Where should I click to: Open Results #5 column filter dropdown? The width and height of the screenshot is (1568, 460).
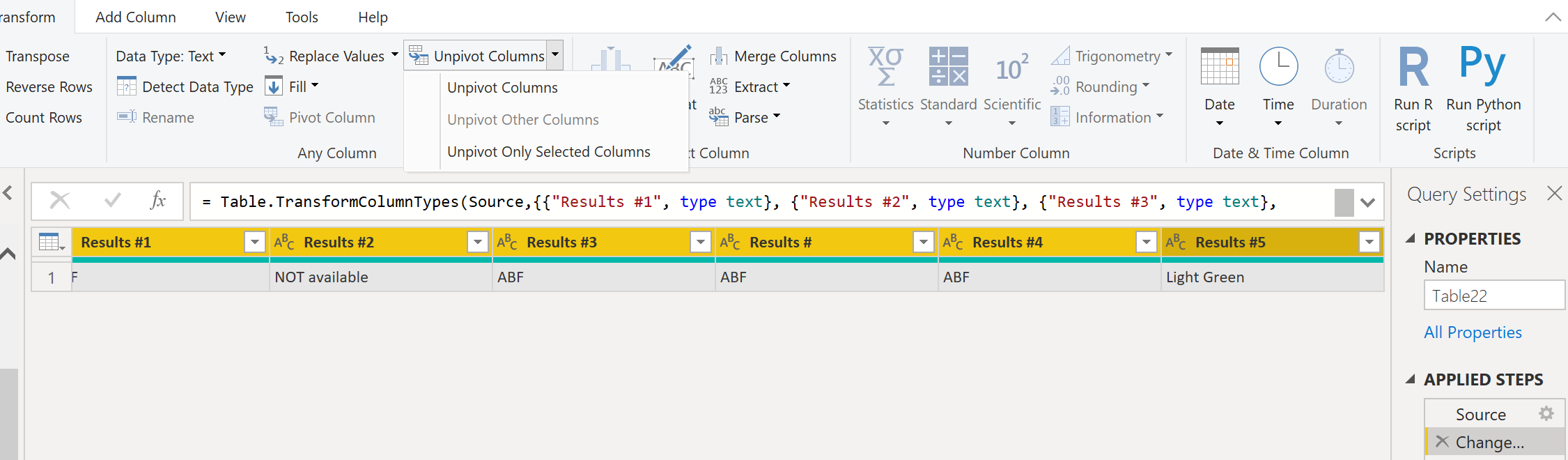pyautogui.click(x=1369, y=242)
